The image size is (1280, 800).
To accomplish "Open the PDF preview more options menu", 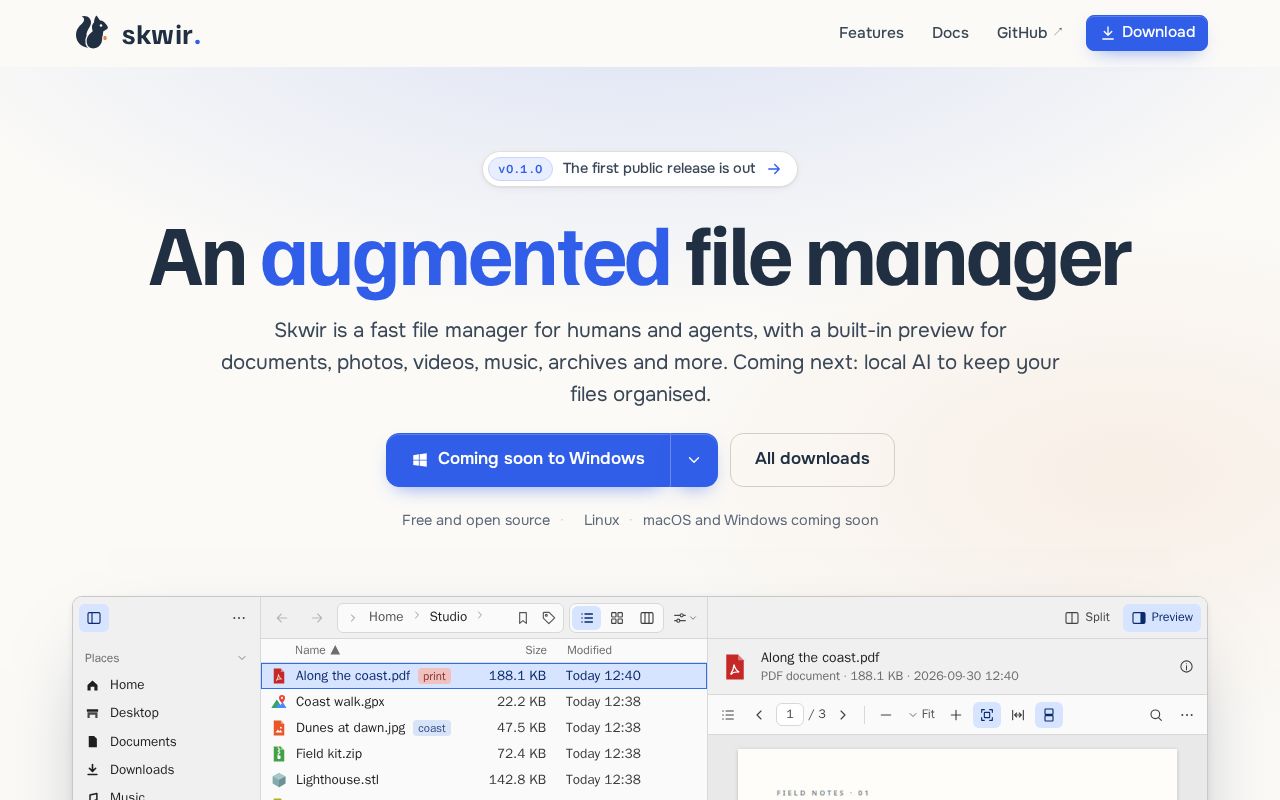I will [1187, 715].
